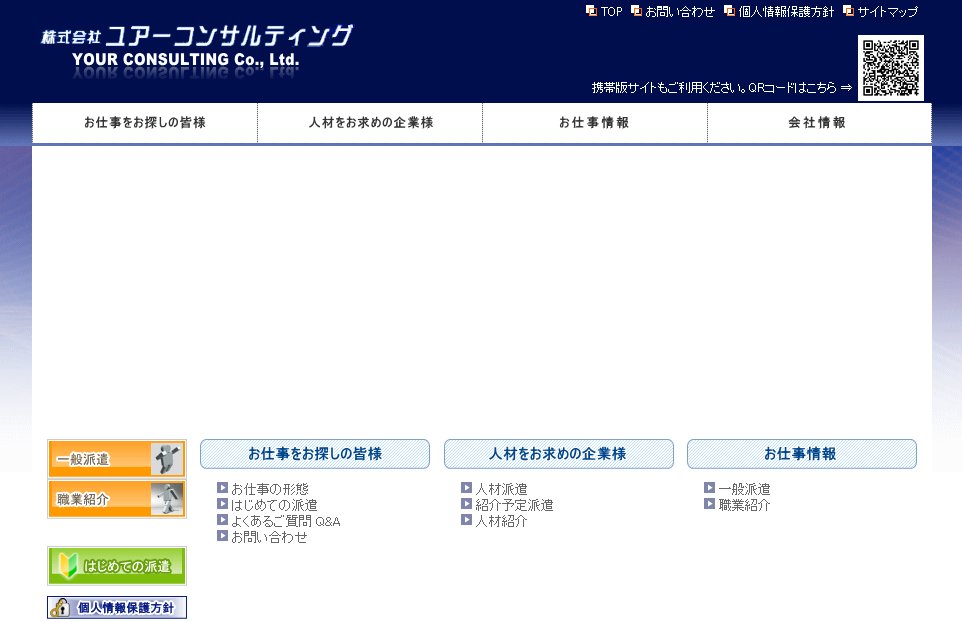Viewport: 962px width, 622px height.
Task: Click the 個人情報保護方針 padlock banner
Action: tap(116, 607)
